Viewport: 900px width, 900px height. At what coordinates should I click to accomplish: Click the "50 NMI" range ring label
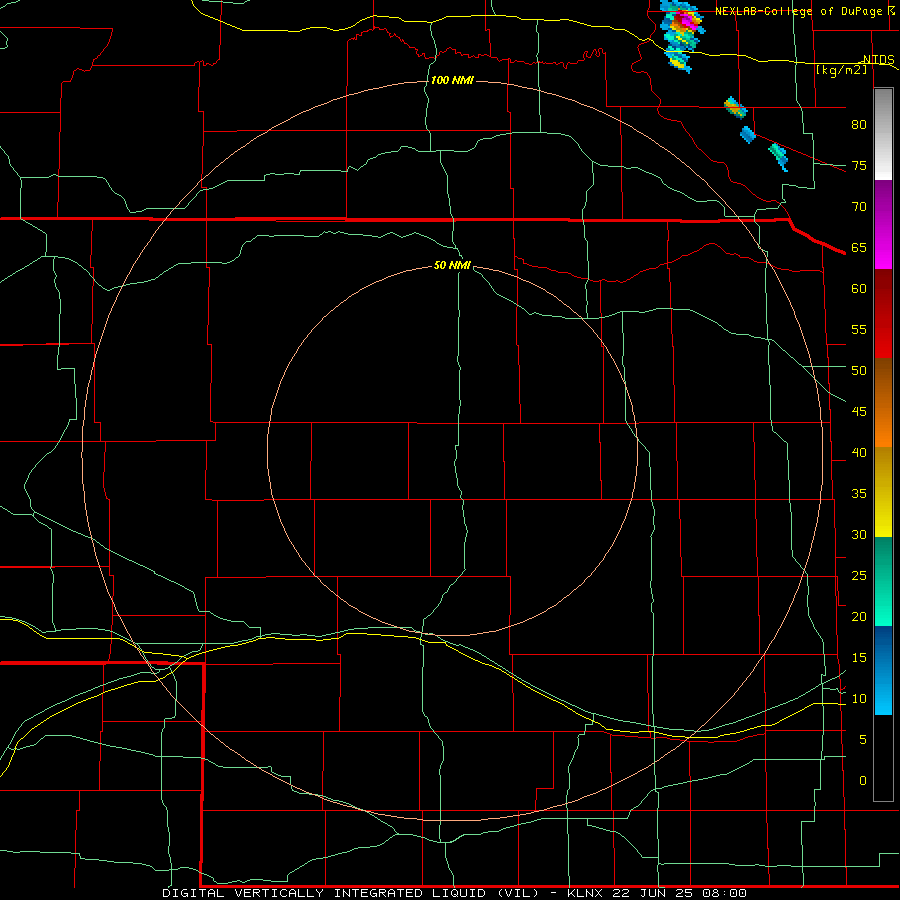452,265
